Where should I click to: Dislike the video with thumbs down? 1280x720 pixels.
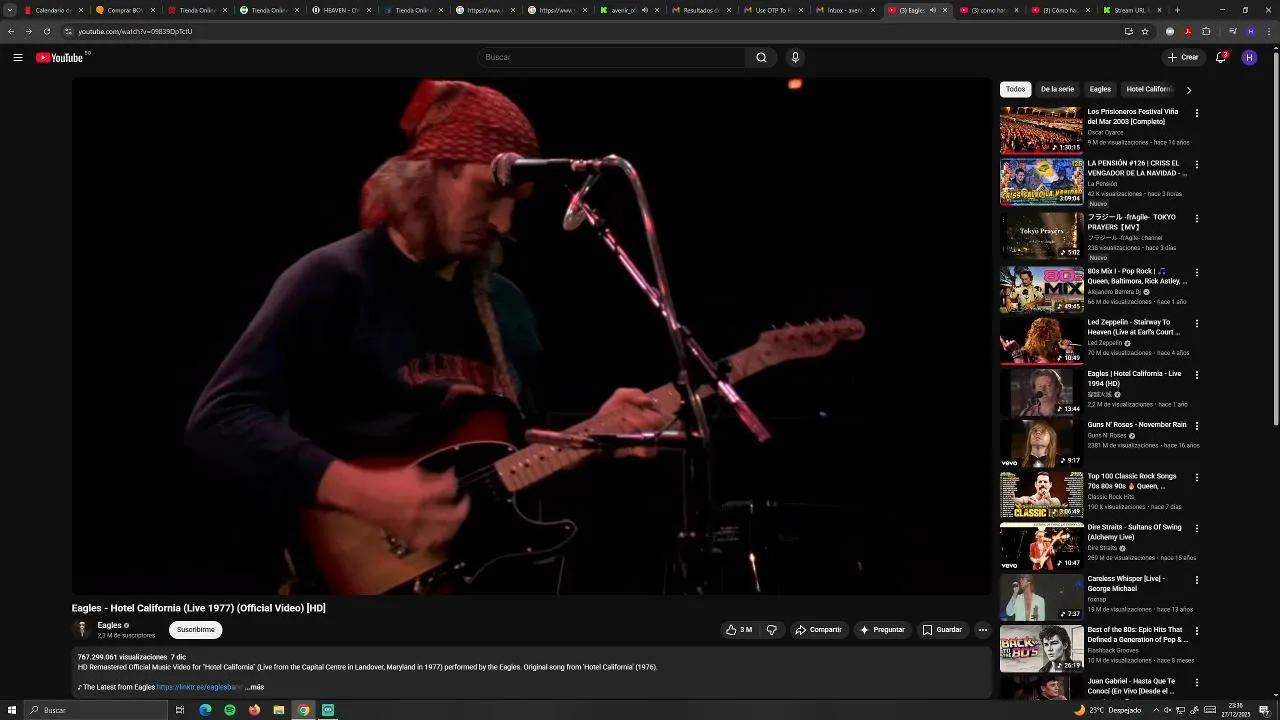(x=771, y=630)
